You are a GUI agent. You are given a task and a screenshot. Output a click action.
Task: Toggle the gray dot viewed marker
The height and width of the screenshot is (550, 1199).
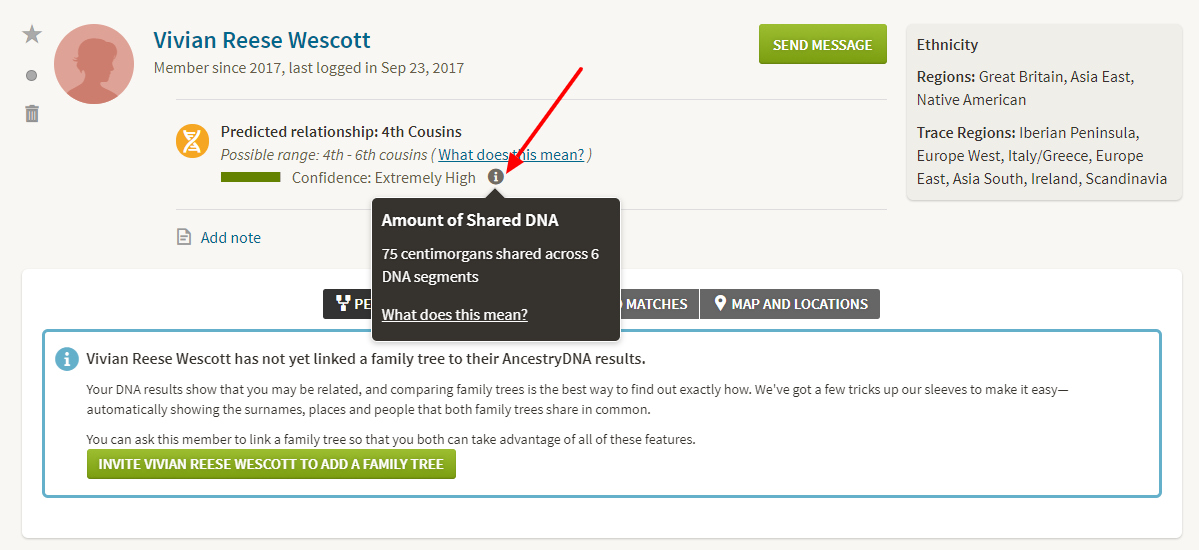[x=31, y=75]
